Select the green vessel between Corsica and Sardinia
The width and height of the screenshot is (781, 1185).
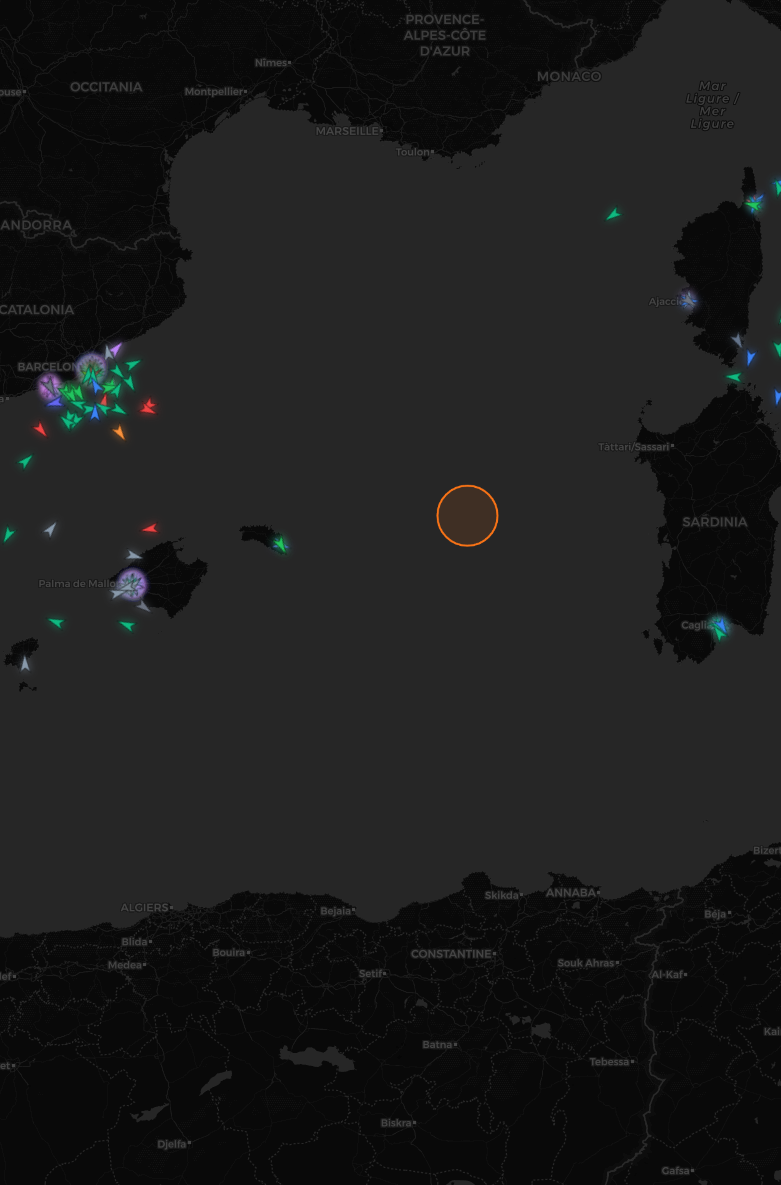(x=733, y=377)
